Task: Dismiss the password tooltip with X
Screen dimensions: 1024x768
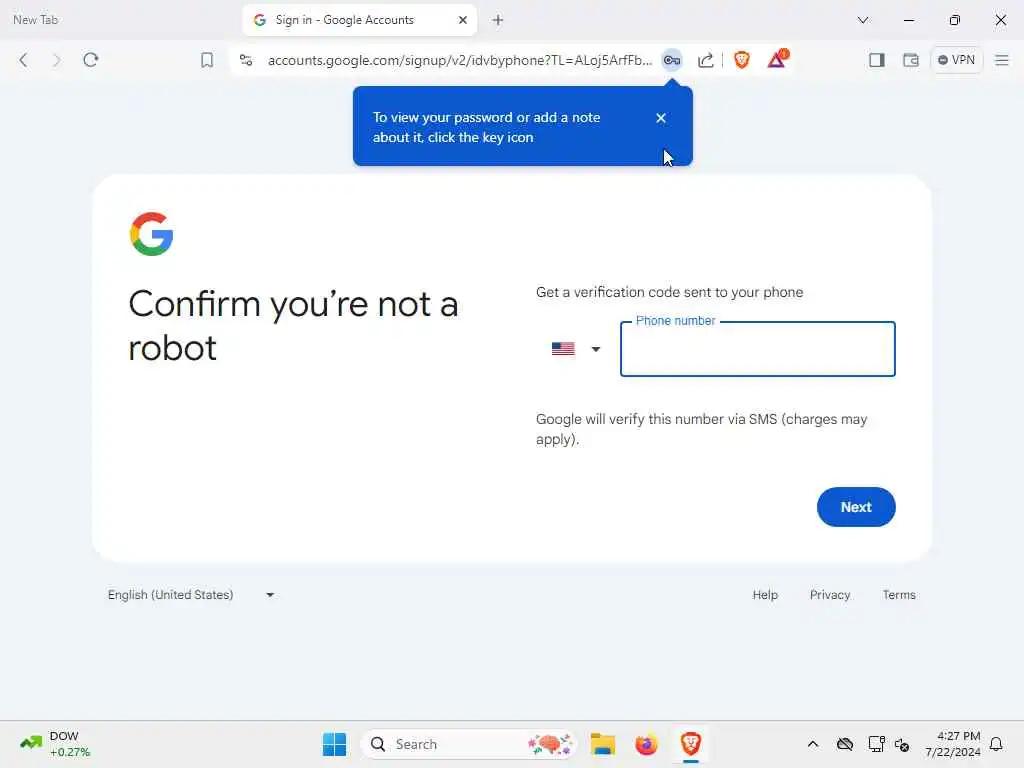Action: click(x=661, y=118)
